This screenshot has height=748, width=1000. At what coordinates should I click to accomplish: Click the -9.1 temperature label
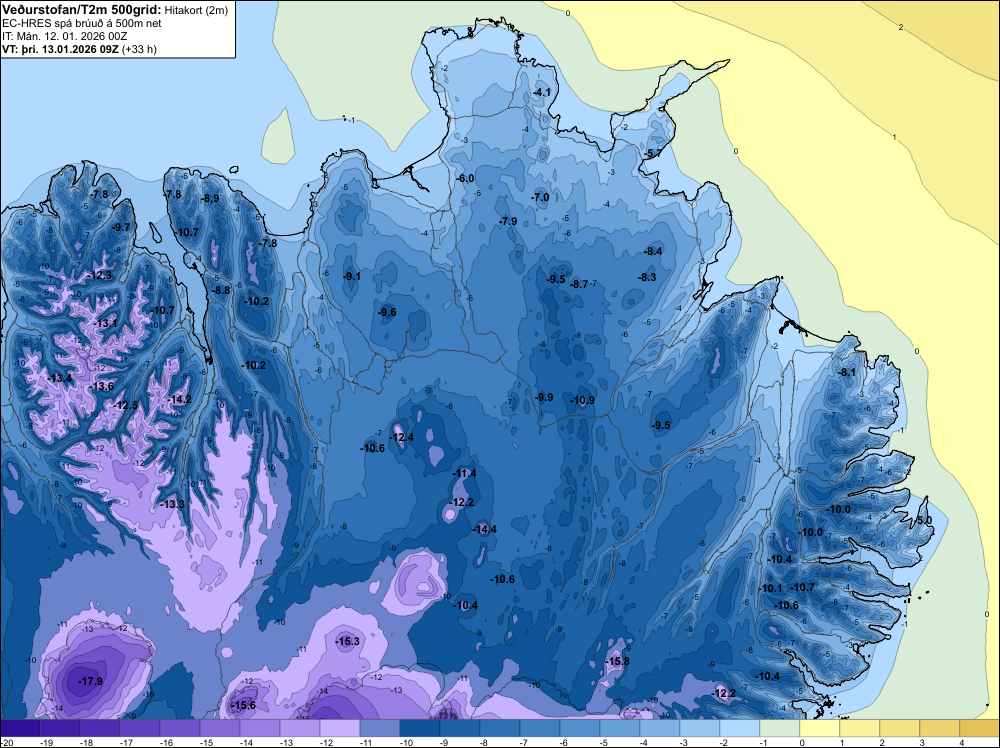tap(351, 276)
